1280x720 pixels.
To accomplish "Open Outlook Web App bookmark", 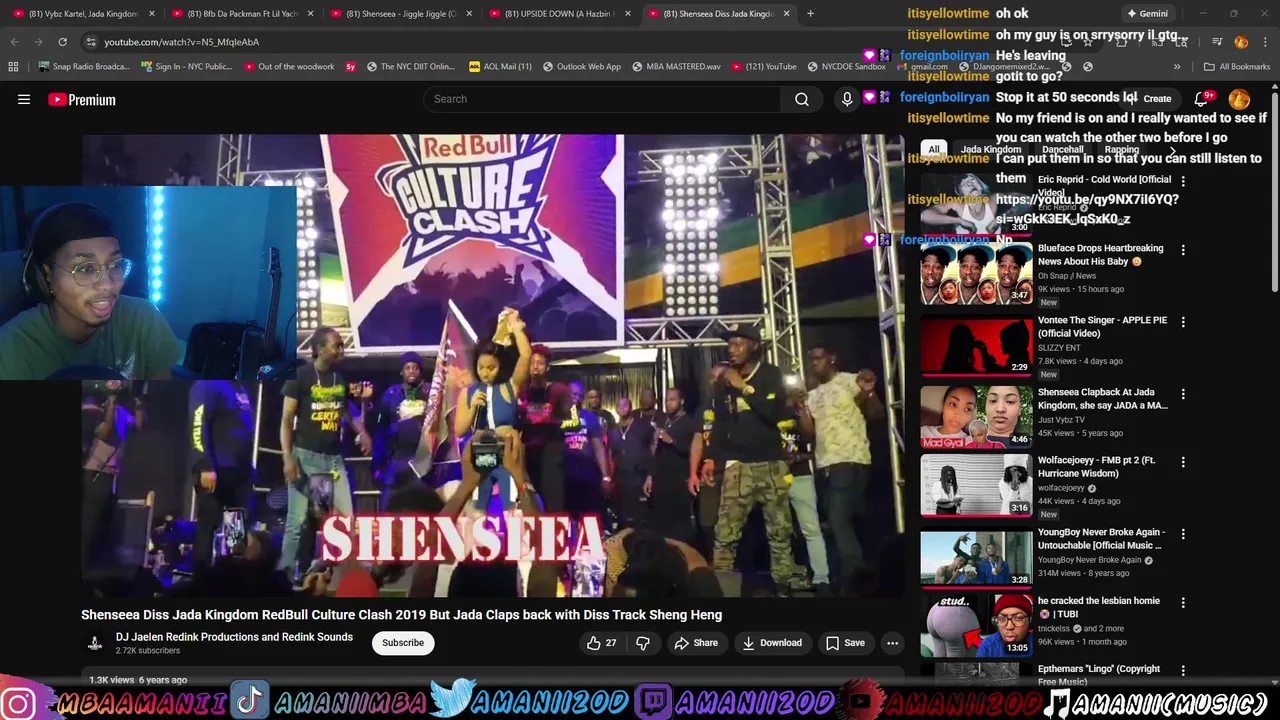I will [x=582, y=66].
